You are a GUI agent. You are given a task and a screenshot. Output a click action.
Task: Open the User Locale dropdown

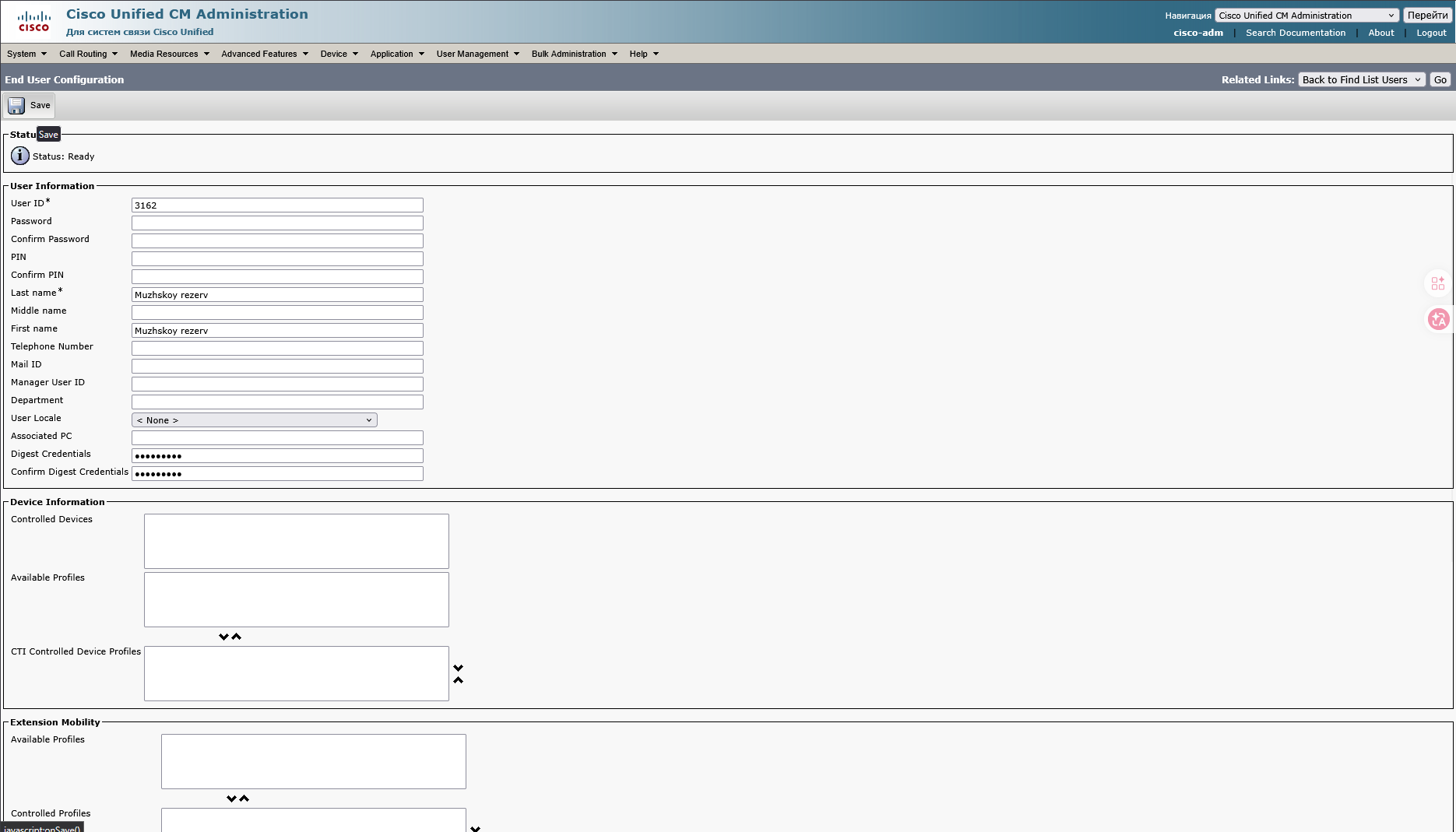(x=254, y=420)
